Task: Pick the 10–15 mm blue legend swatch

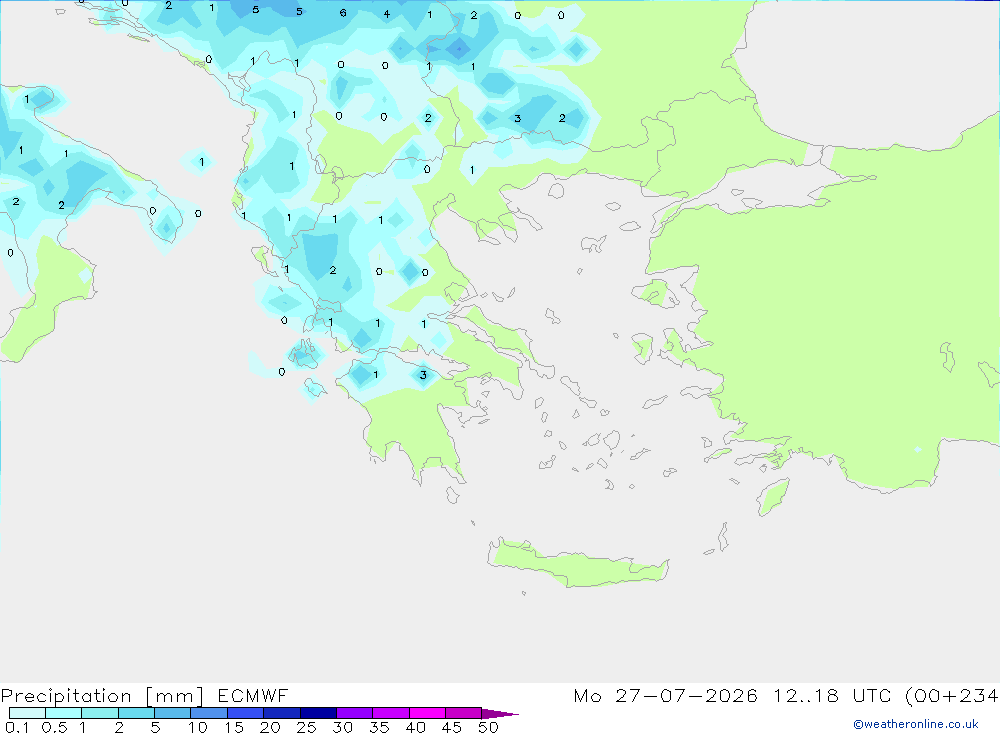Action: 209,713
